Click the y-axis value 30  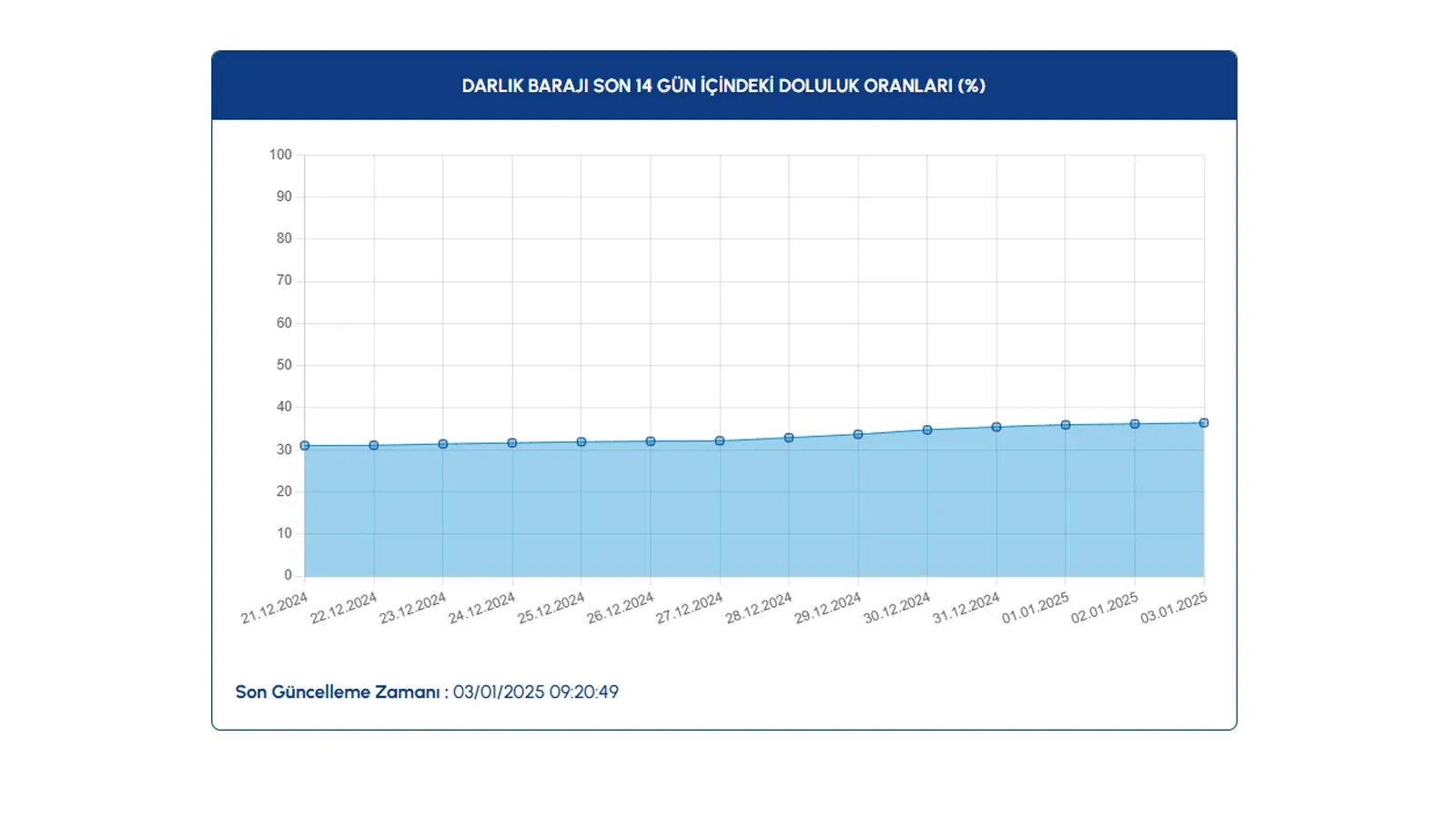[285, 450]
